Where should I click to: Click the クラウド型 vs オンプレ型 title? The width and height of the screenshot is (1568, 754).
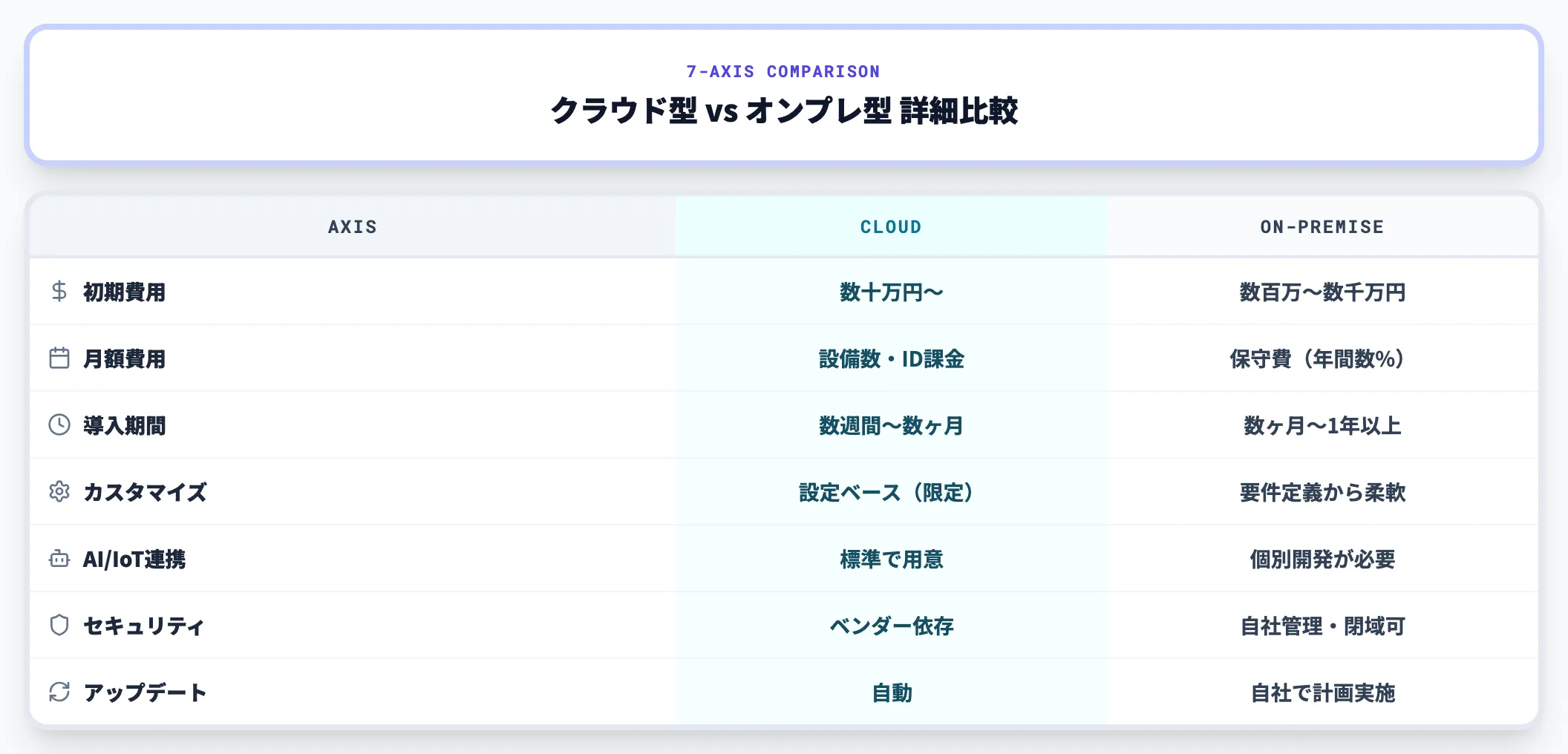[x=784, y=111]
